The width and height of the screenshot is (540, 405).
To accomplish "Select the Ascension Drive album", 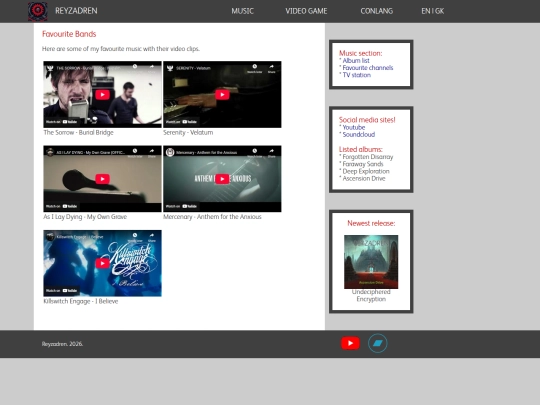I will (364, 179).
